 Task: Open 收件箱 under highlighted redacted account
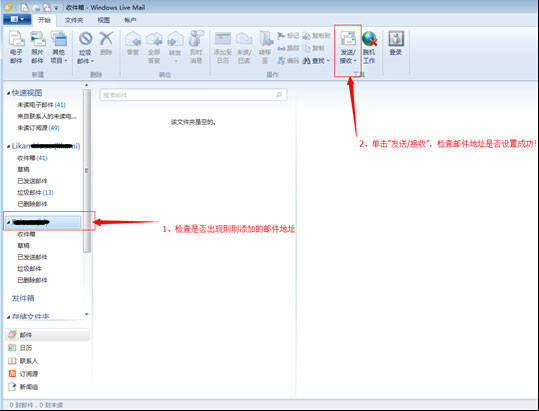(x=26, y=234)
